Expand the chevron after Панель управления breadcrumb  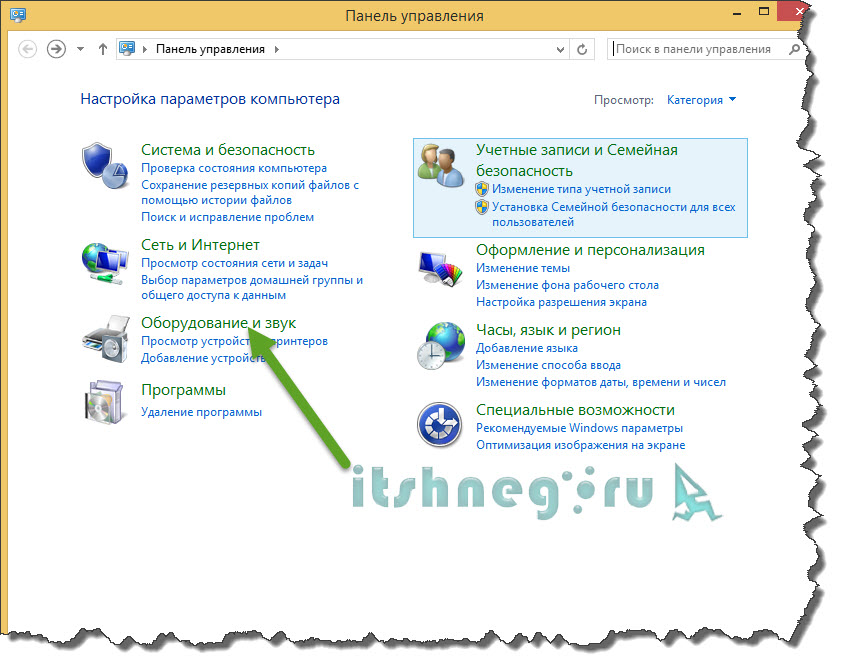(x=277, y=50)
